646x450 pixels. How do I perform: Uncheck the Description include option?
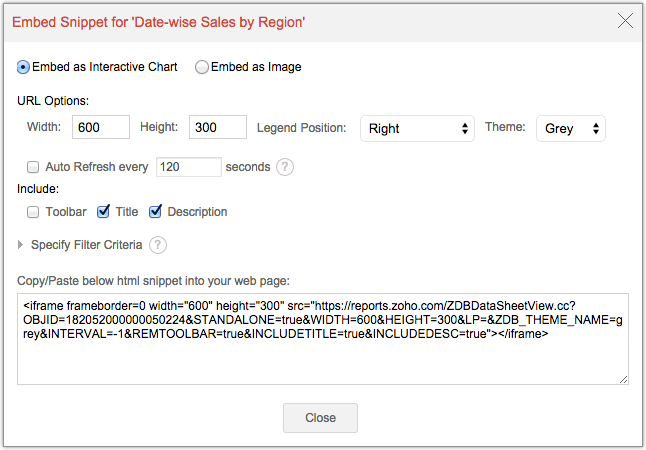tap(155, 212)
